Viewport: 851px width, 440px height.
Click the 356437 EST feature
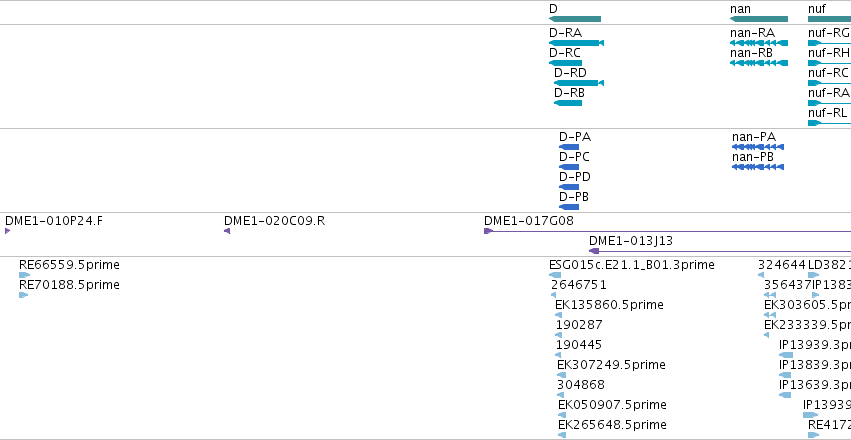tap(770, 295)
